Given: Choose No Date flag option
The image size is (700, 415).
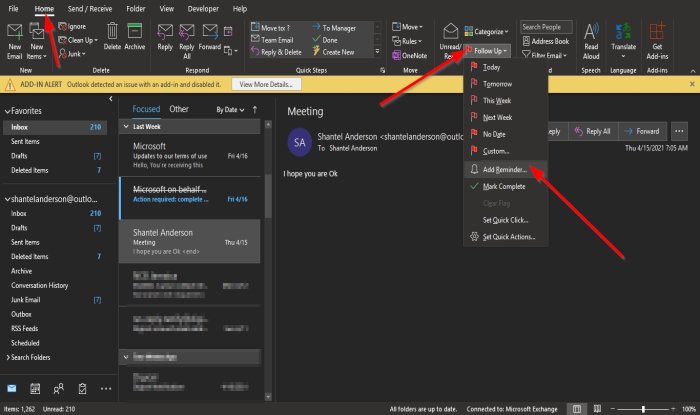Looking at the screenshot, I should point(506,134).
